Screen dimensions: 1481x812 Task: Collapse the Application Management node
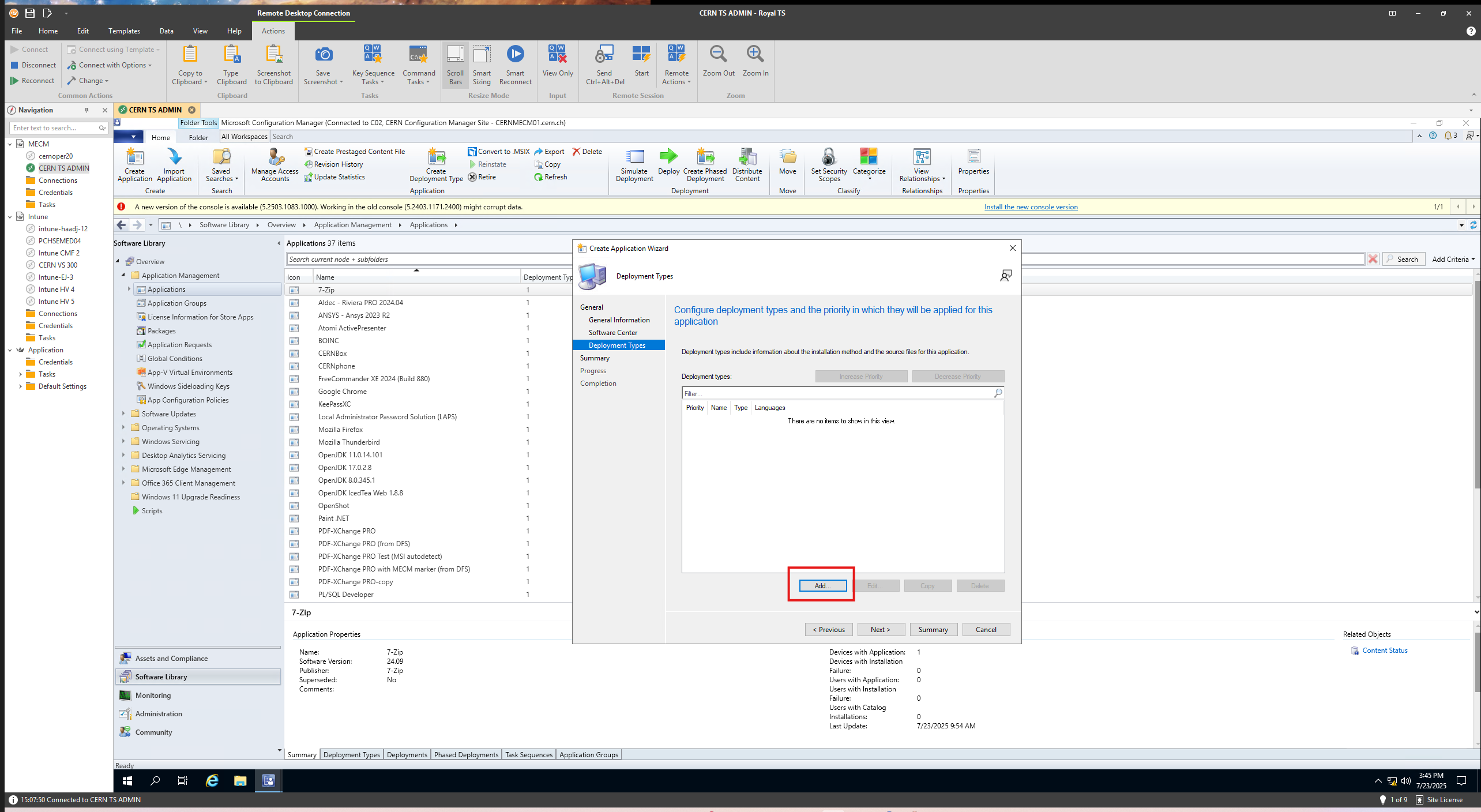point(123,275)
